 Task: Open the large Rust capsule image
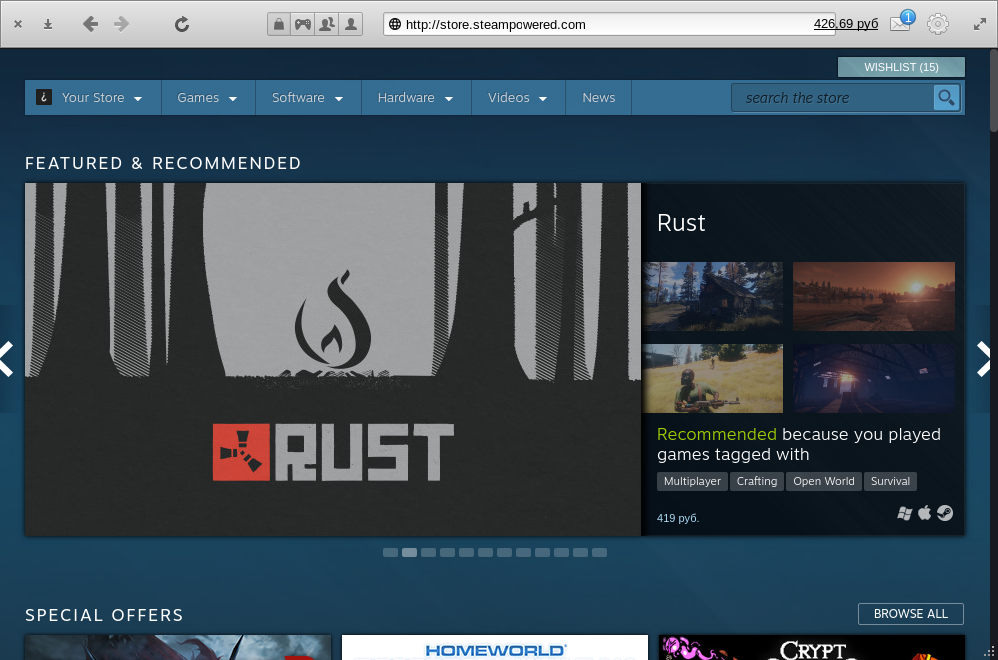333,360
